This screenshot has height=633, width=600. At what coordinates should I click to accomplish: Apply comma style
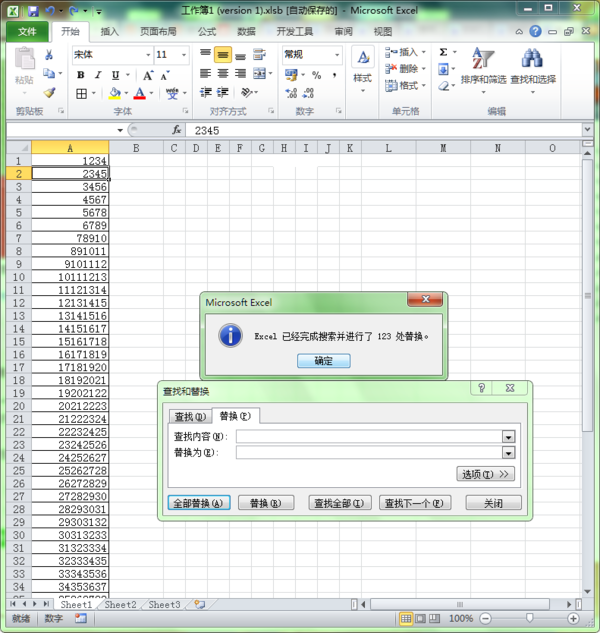(x=334, y=75)
